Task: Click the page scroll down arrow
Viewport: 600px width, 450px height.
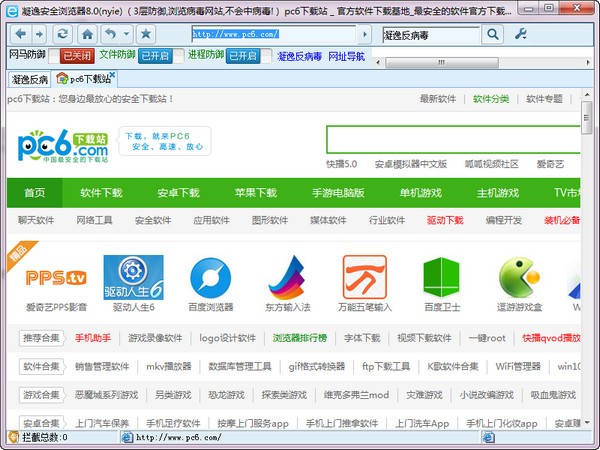Action: click(586, 422)
